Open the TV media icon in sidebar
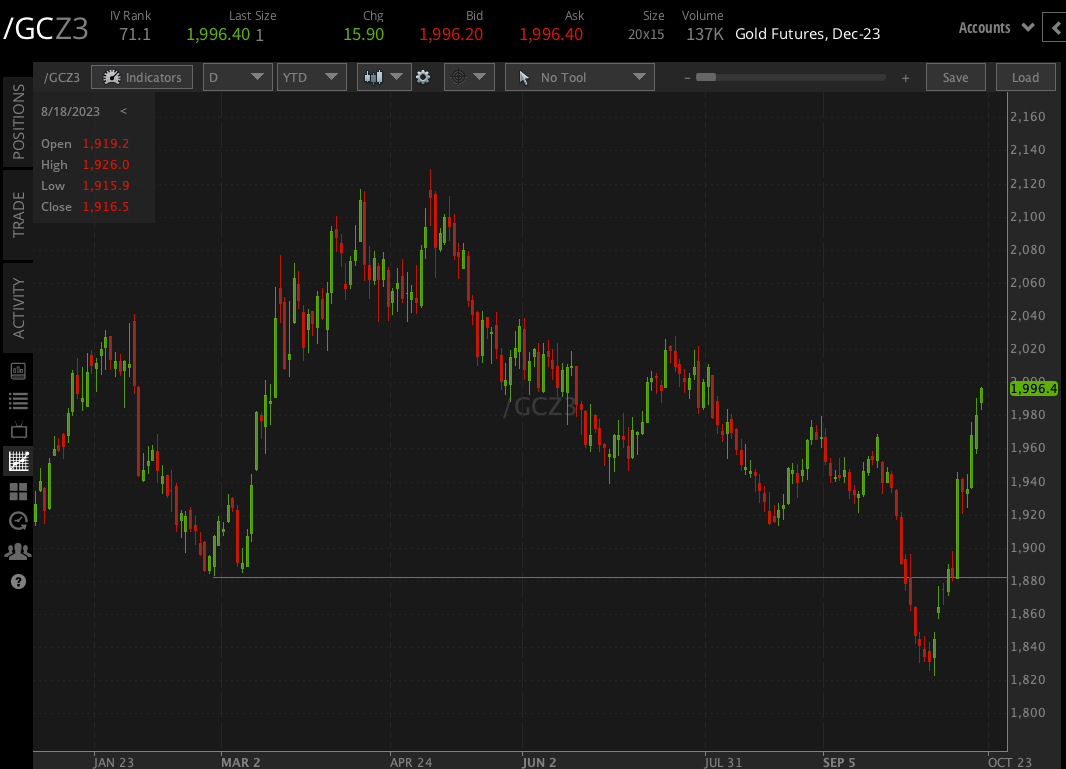1066x769 pixels. 18,430
